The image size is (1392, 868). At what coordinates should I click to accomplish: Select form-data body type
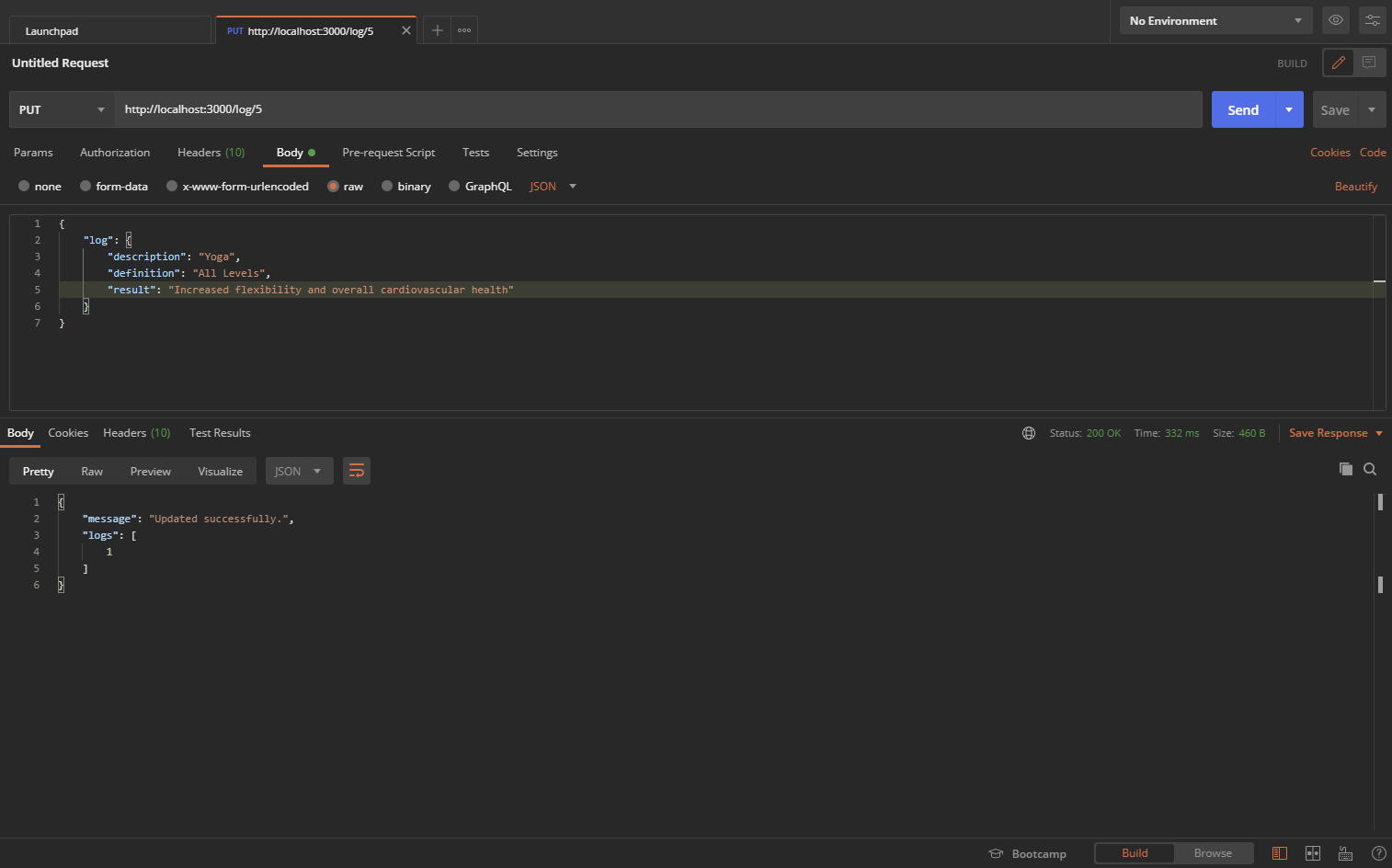(114, 186)
